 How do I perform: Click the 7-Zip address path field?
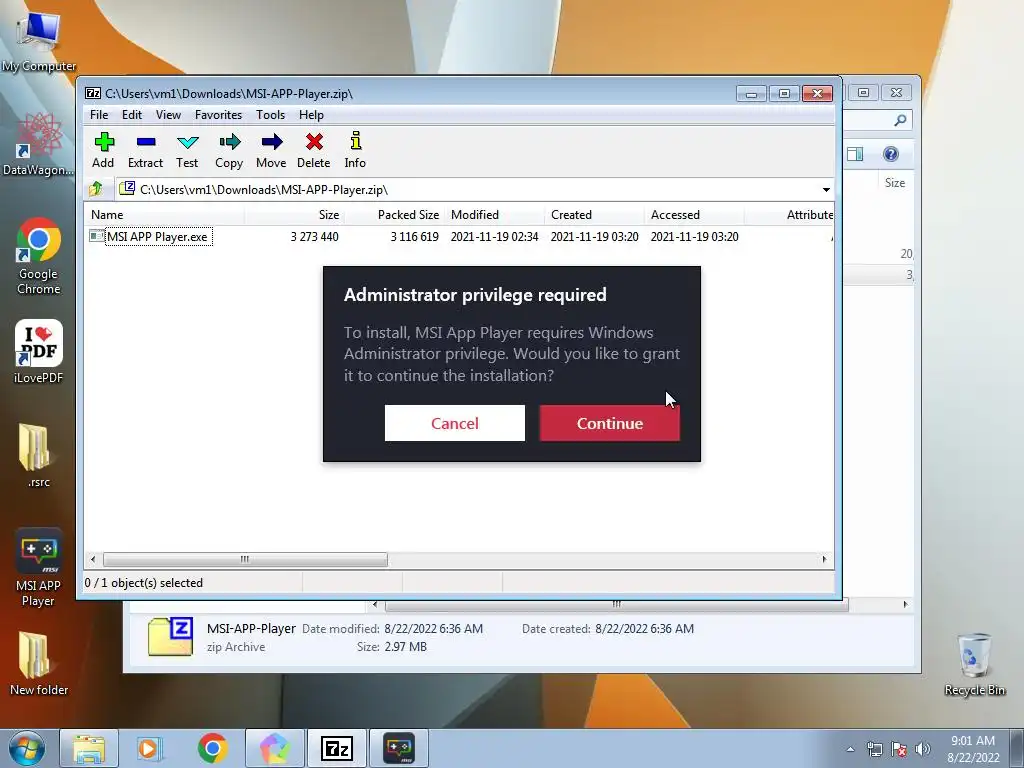[473, 189]
